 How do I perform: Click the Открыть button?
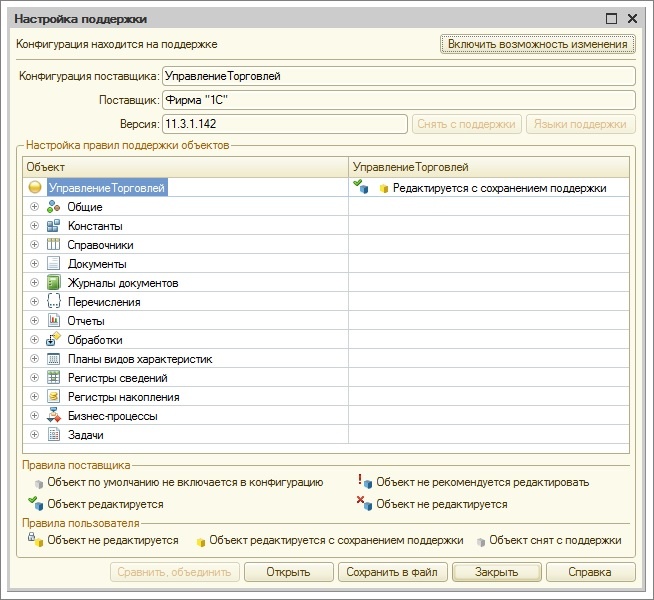pos(289,572)
